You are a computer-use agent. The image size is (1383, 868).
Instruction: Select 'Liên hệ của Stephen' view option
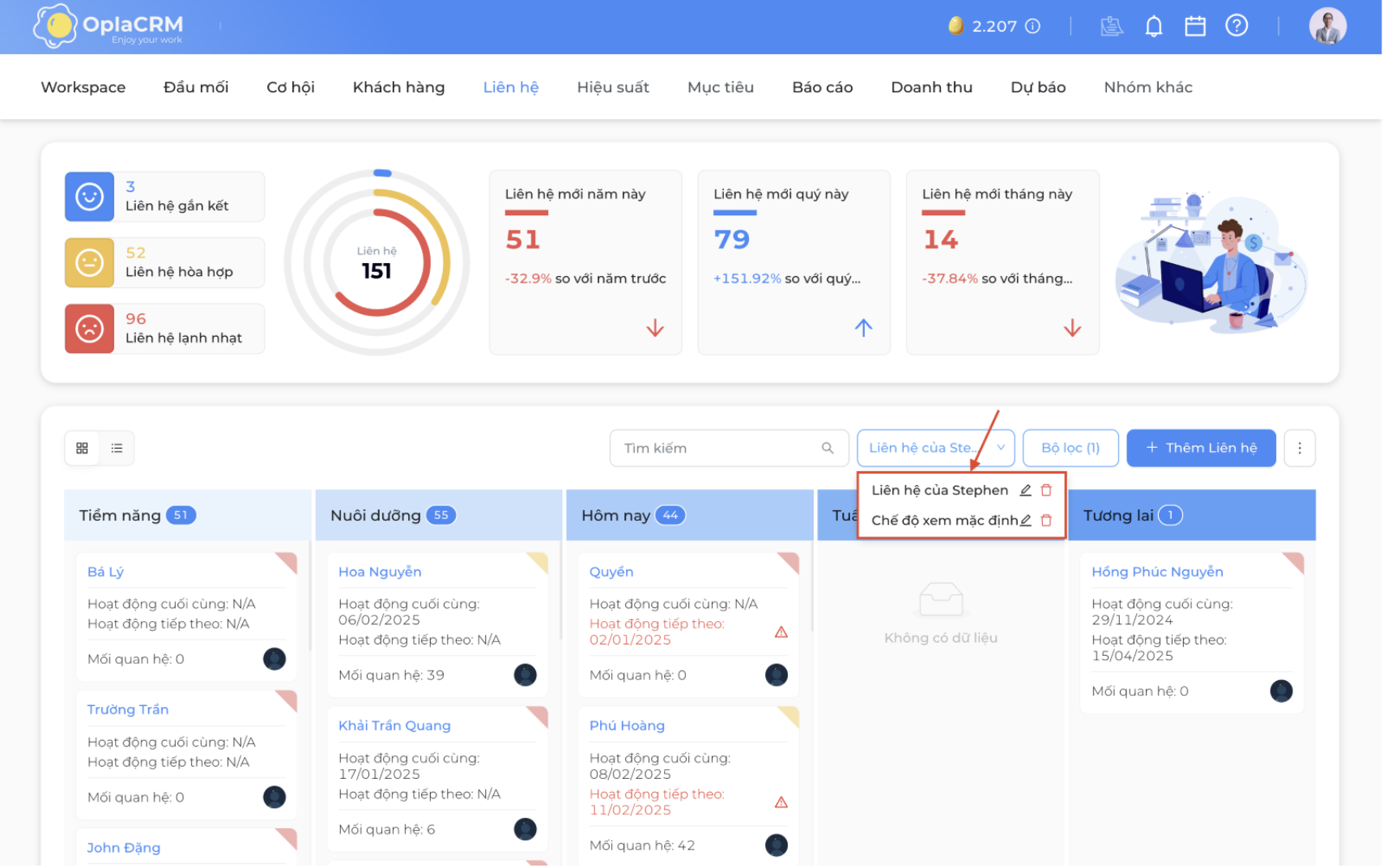coord(939,490)
